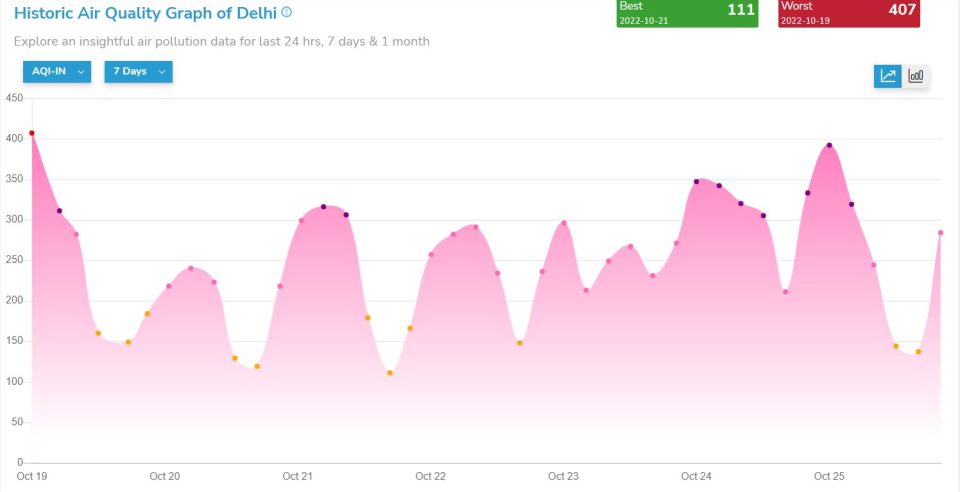
Task: Expand chevron arrow on AQI-IN selector
Action: point(81,72)
